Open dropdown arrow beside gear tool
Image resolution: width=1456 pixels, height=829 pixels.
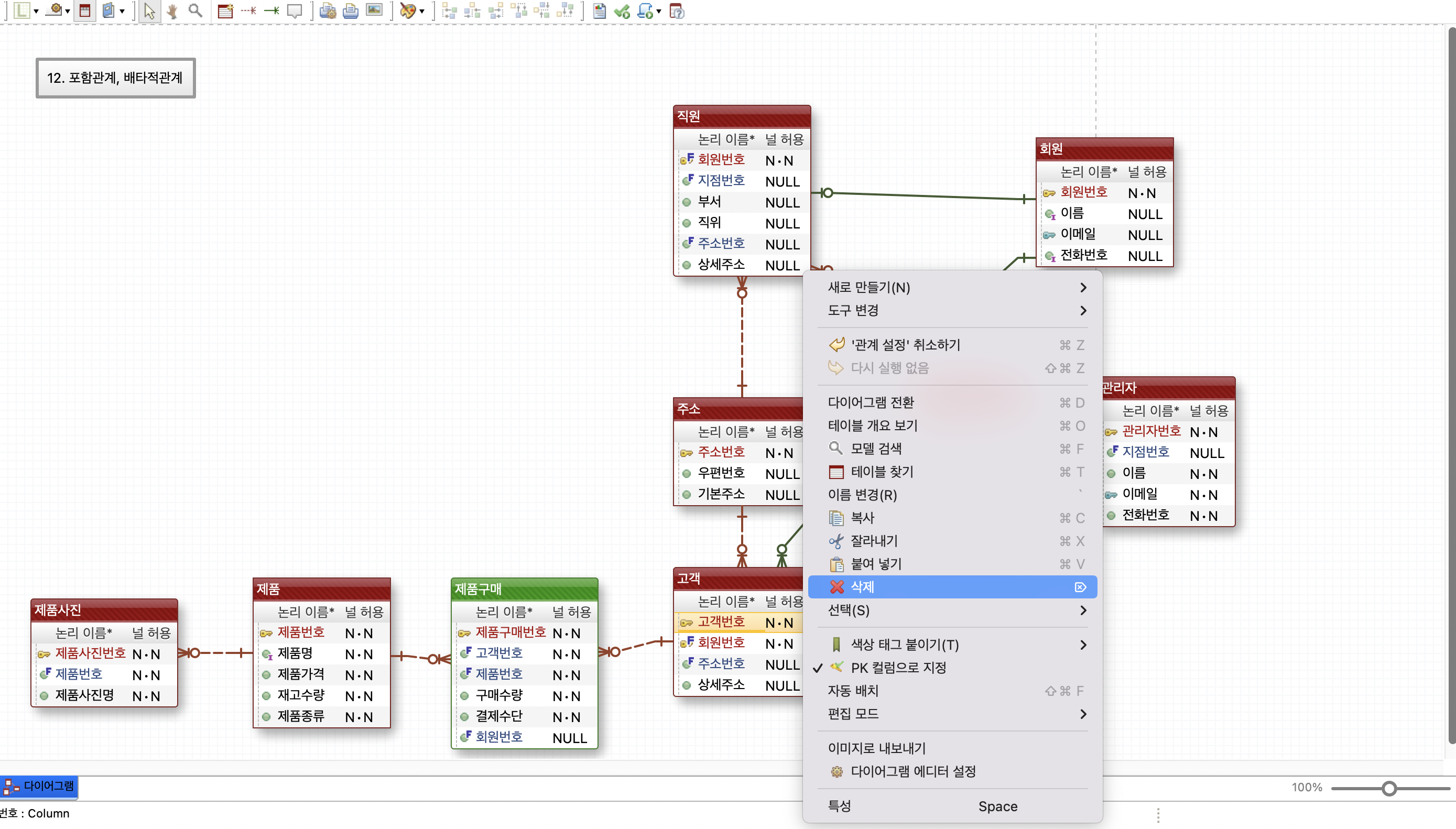click(68, 12)
